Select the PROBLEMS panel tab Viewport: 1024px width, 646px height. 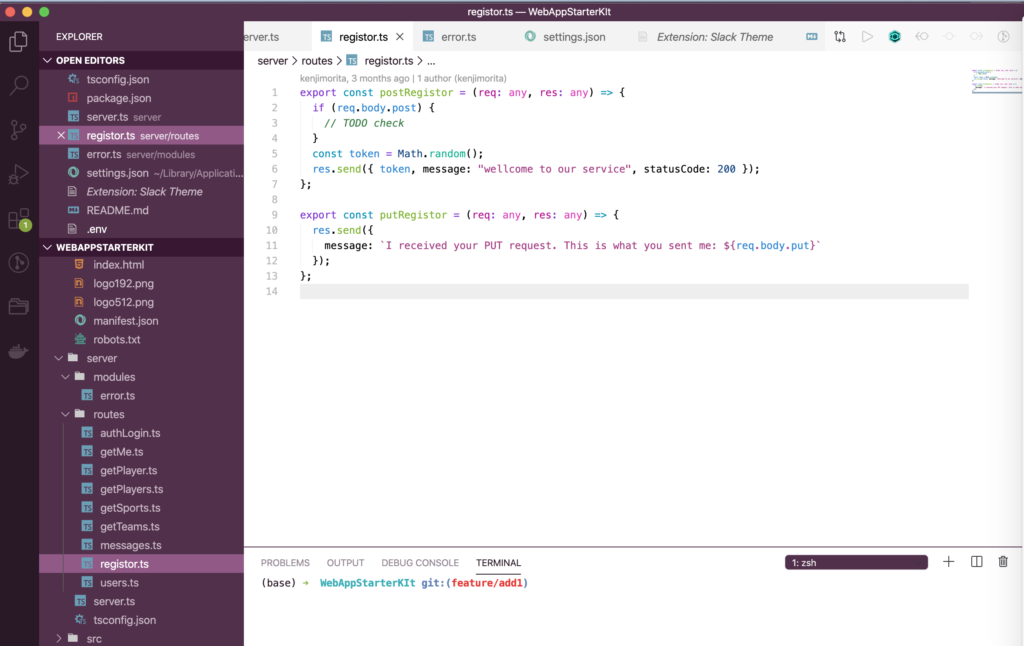point(285,562)
